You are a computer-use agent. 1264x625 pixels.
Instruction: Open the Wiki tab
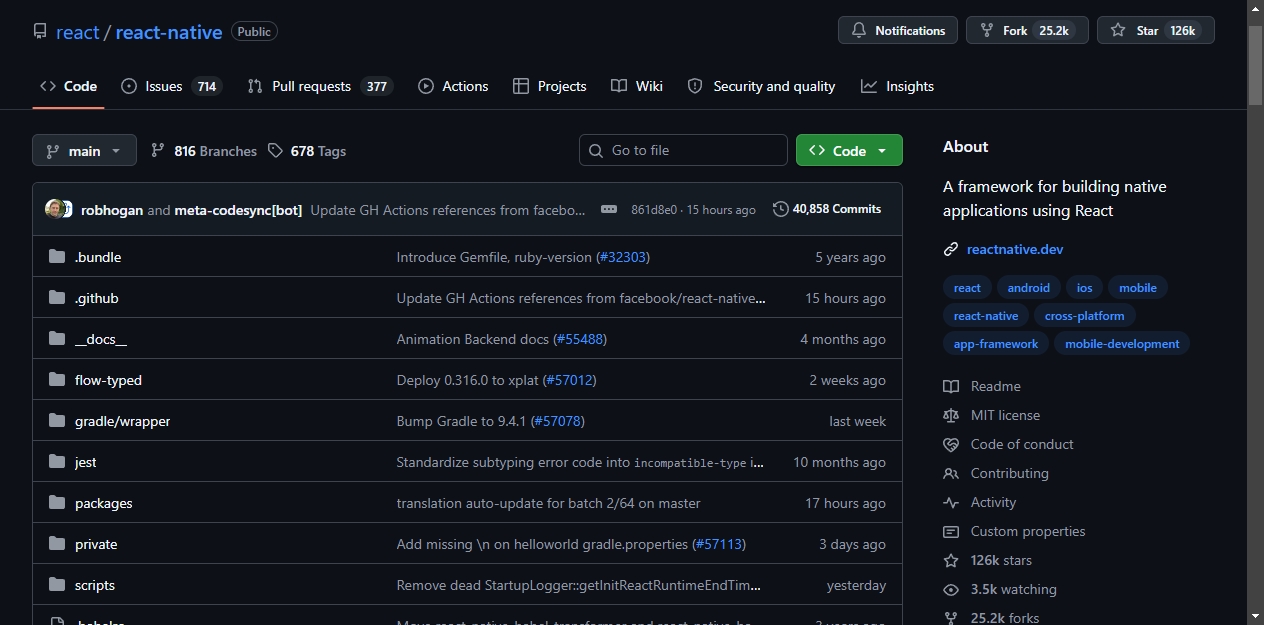point(637,86)
